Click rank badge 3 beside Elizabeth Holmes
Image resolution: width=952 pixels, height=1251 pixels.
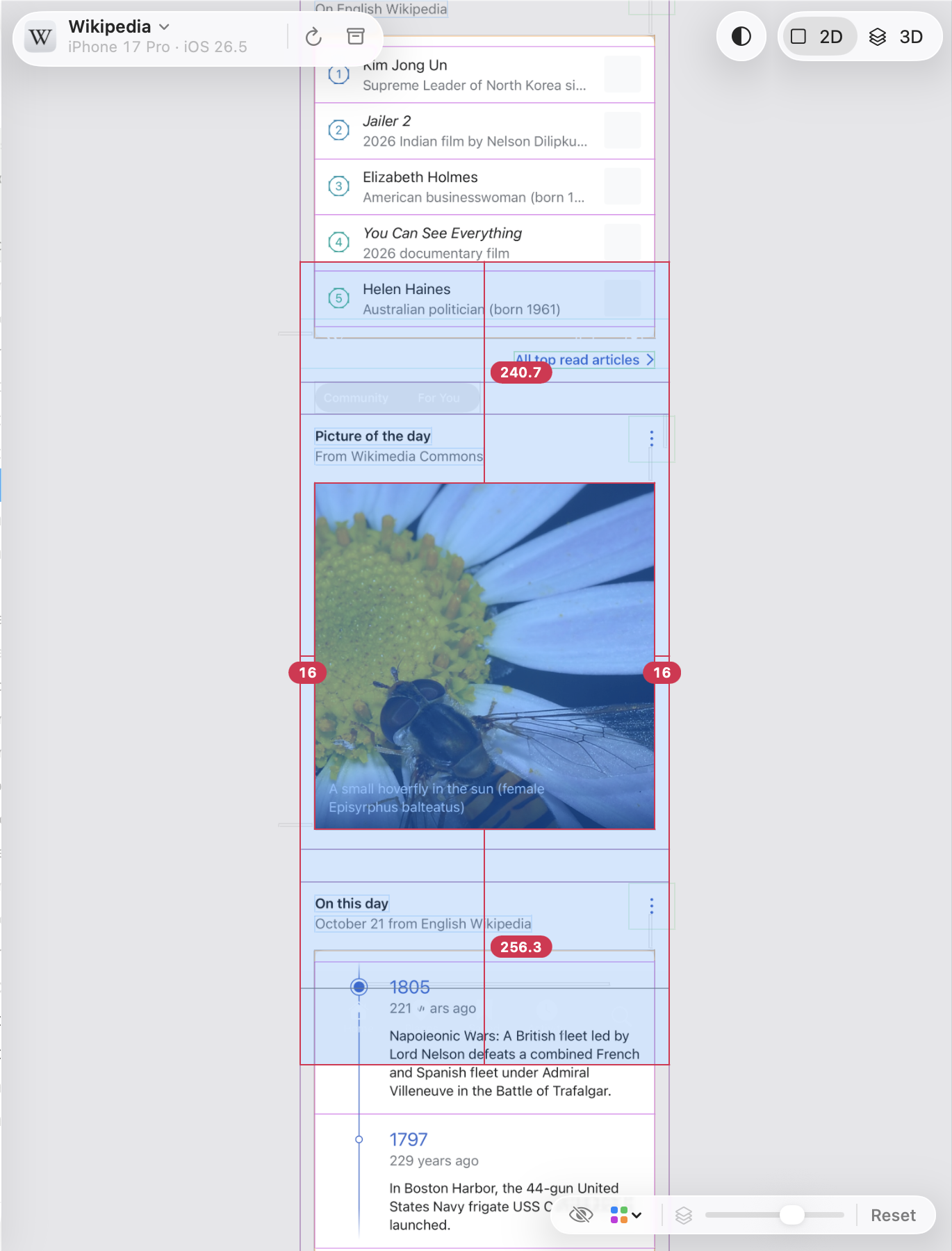point(338,186)
